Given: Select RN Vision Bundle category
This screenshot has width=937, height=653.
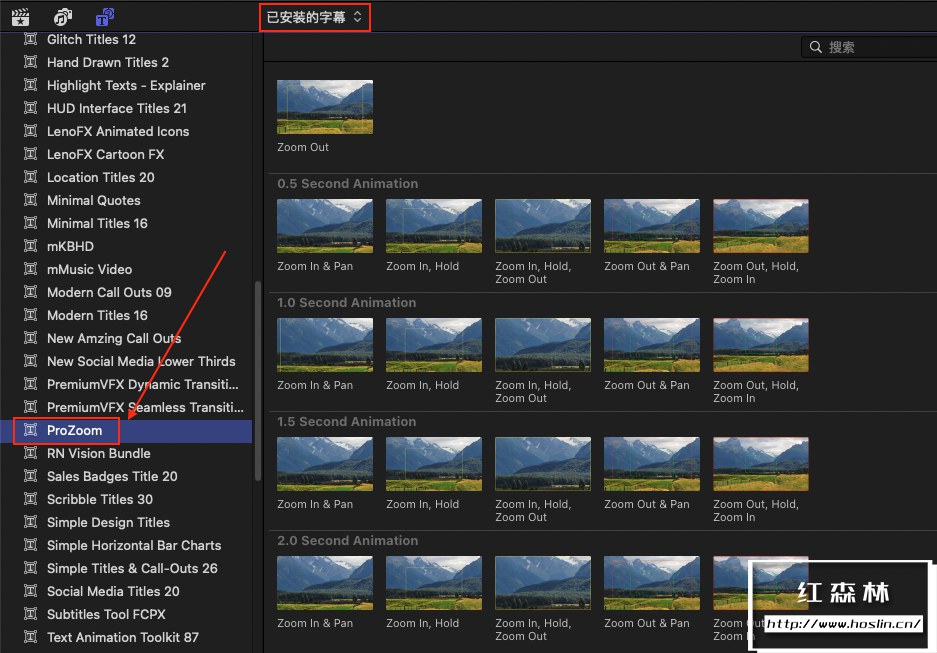Looking at the screenshot, I should tap(126, 453).
